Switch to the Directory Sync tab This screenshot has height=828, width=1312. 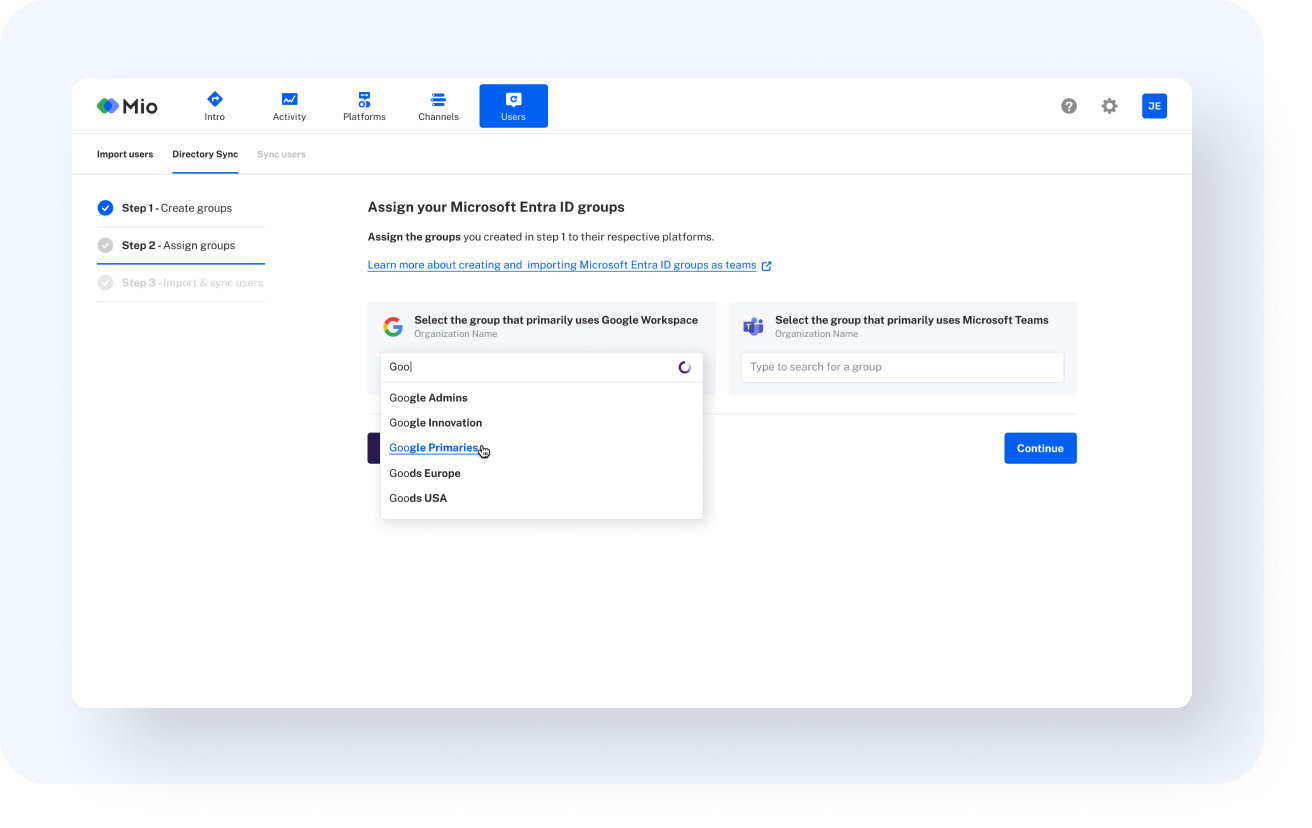205,154
